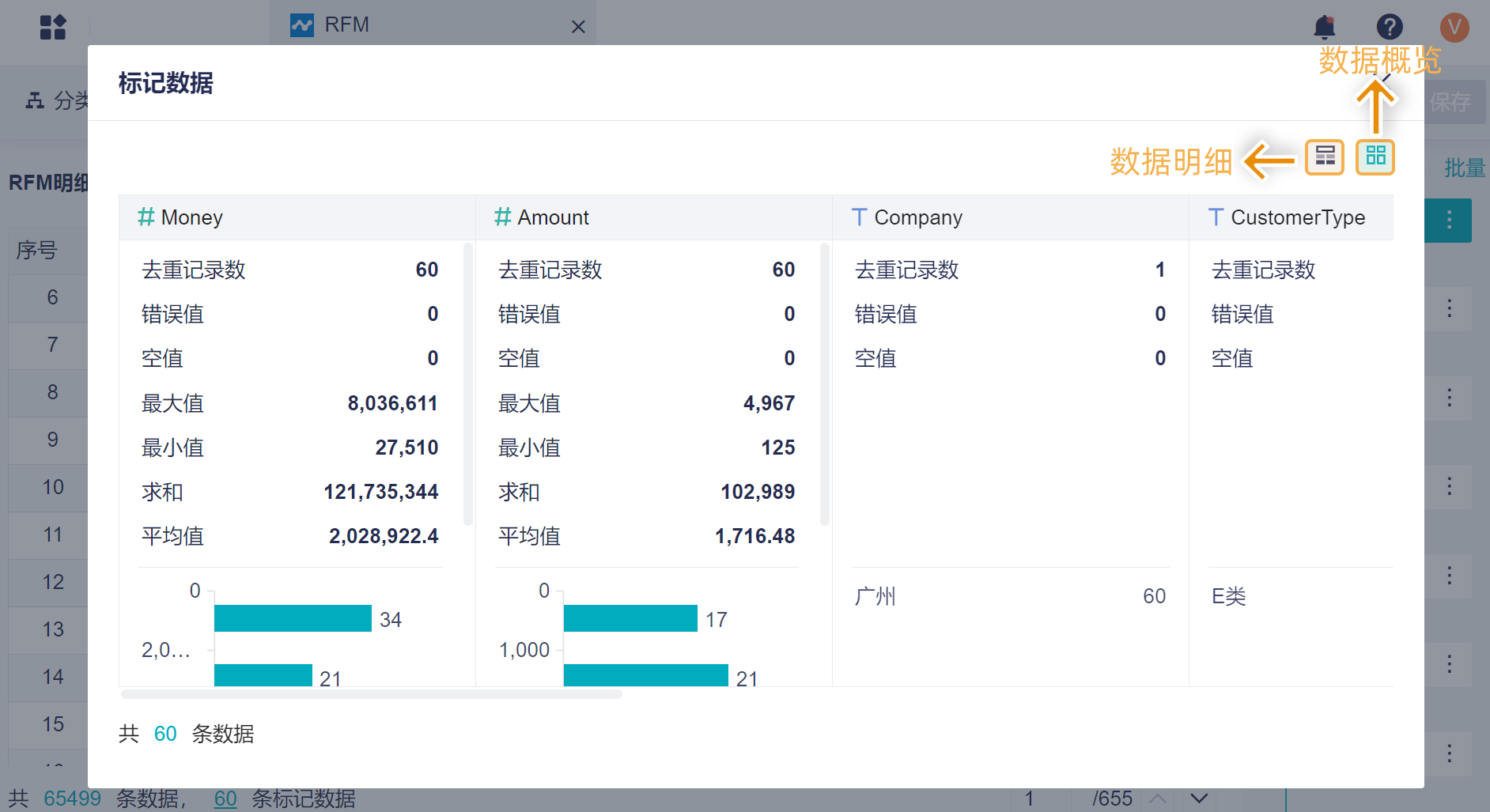
Task: Switch to the data detail table view
Action: coord(1324,157)
